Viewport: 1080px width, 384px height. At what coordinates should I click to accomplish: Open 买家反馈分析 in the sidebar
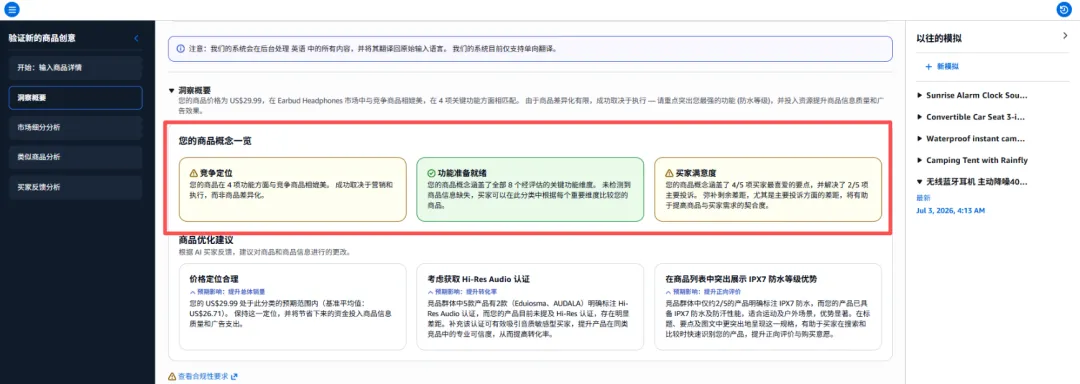coord(75,186)
